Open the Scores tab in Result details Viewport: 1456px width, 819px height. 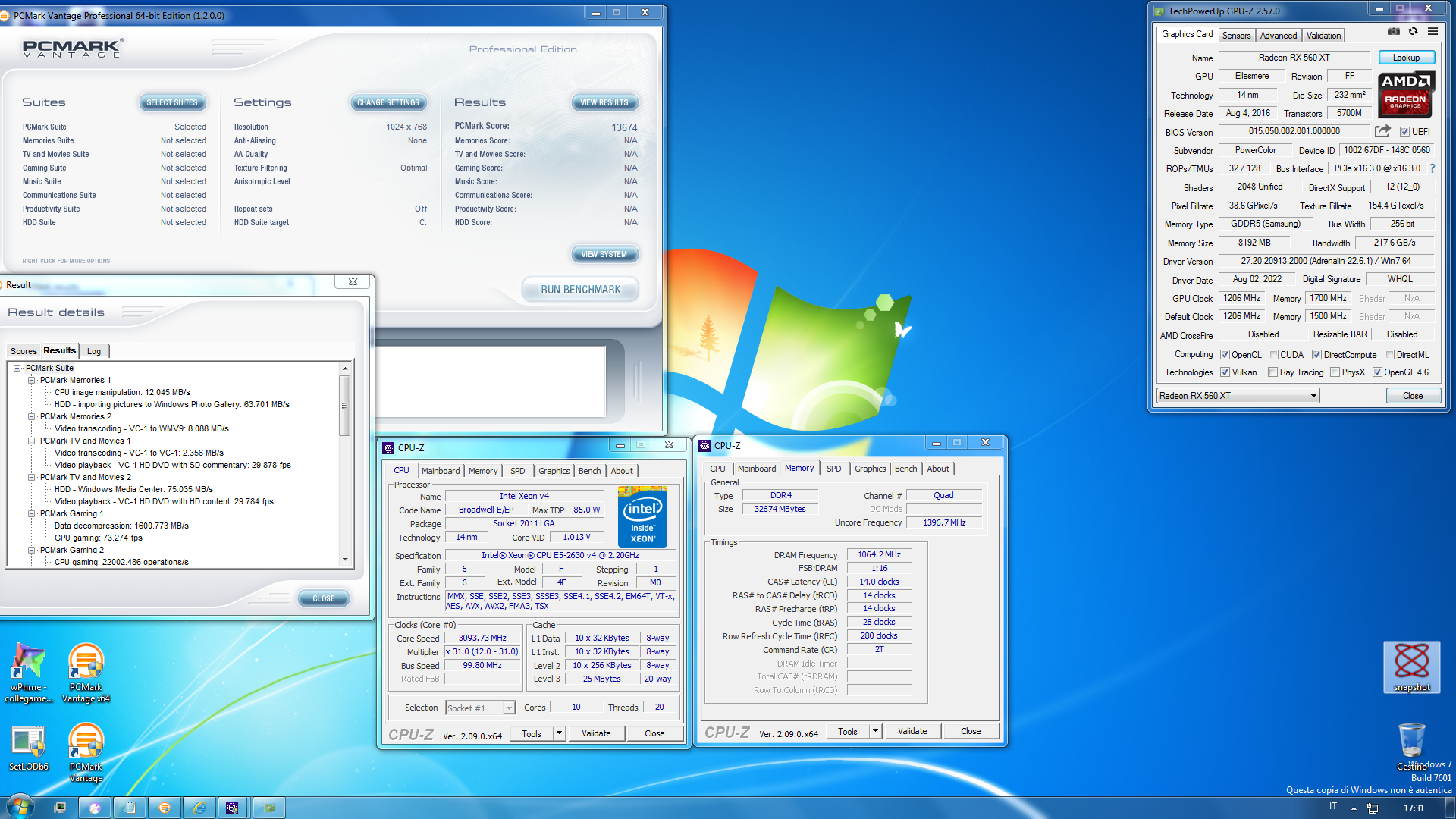tap(24, 351)
